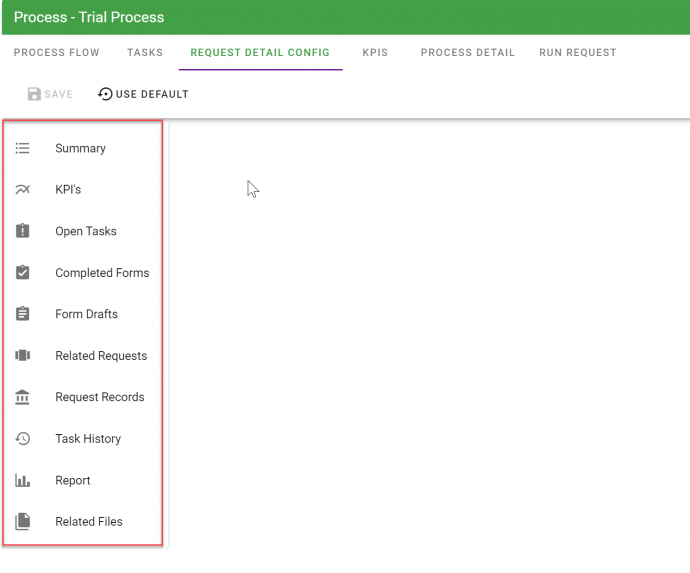The height and width of the screenshot is (573, 690).
Task: Select the Request Detail Config tab
Action: [x=260, y=53]
